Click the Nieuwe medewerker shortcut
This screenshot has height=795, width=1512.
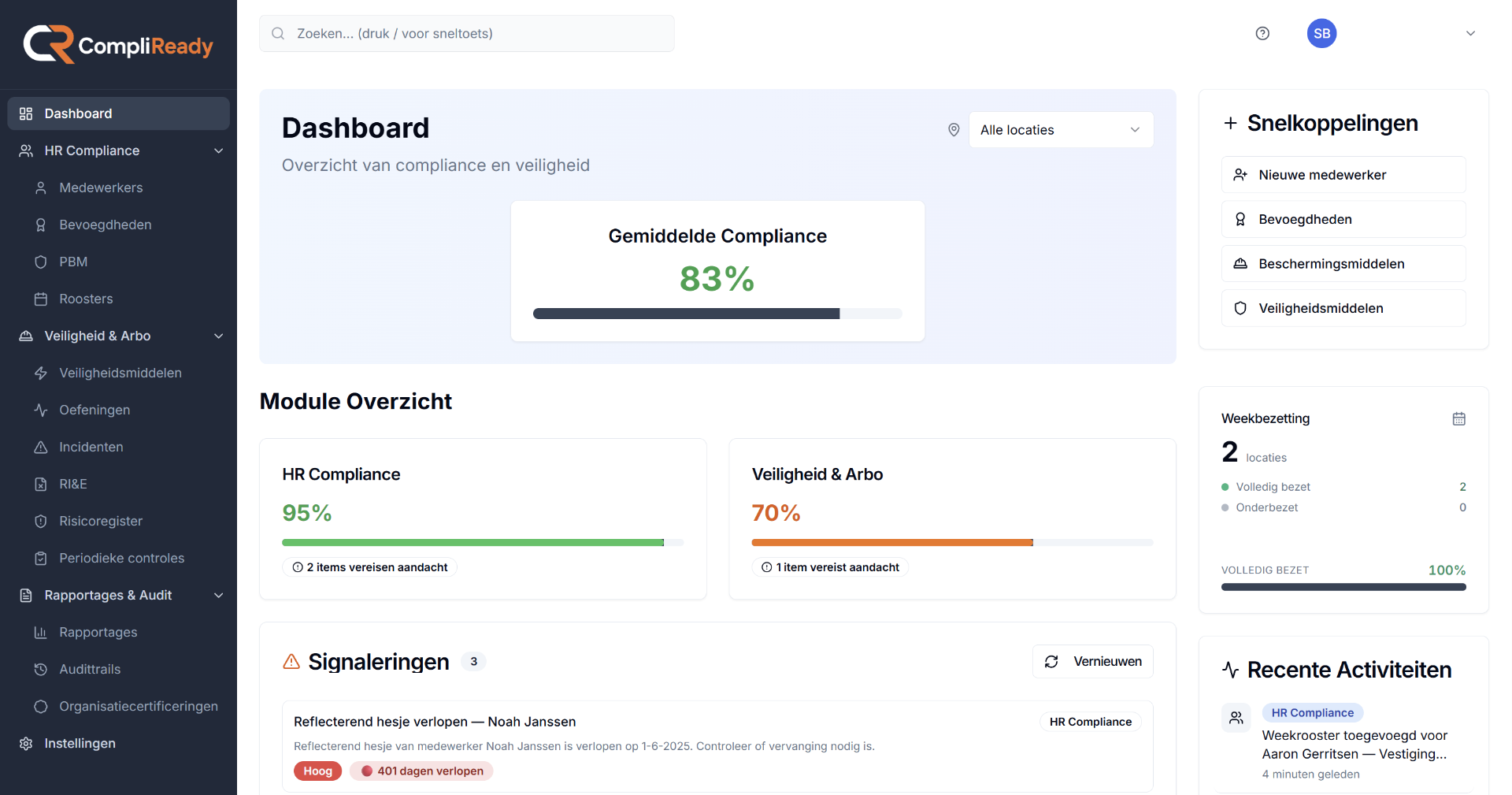click(x=1343, y=175)
